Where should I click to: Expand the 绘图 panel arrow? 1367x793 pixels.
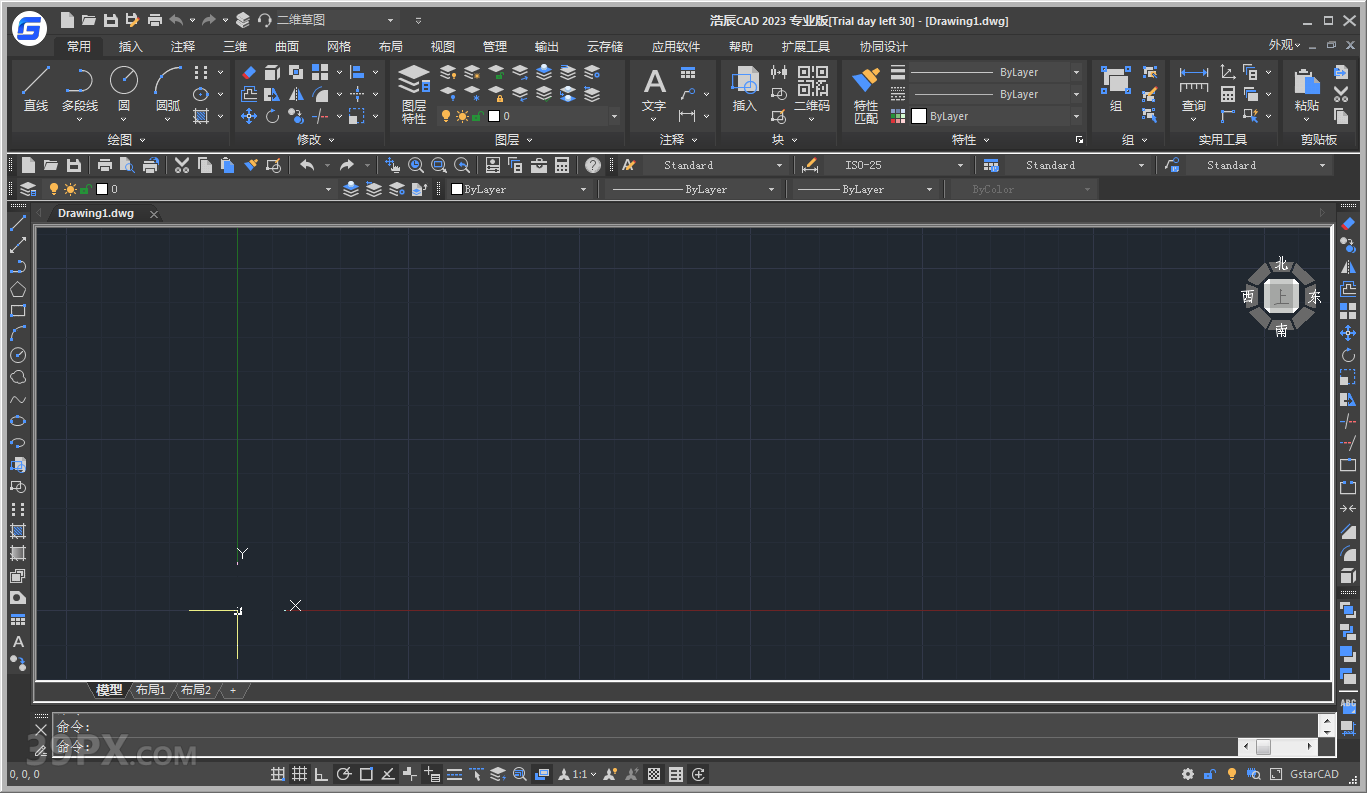pos(142,140)
